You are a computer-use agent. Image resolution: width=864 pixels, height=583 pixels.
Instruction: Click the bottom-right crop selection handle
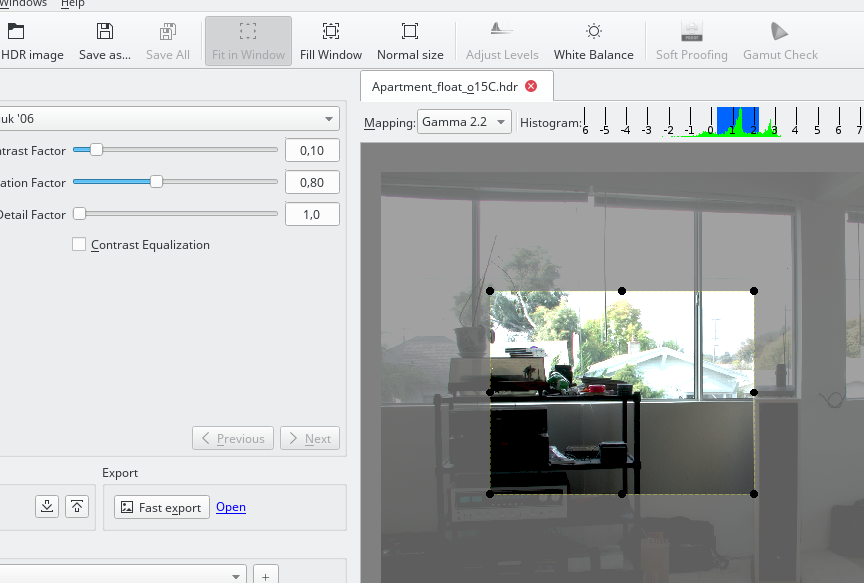pos(754,494)
